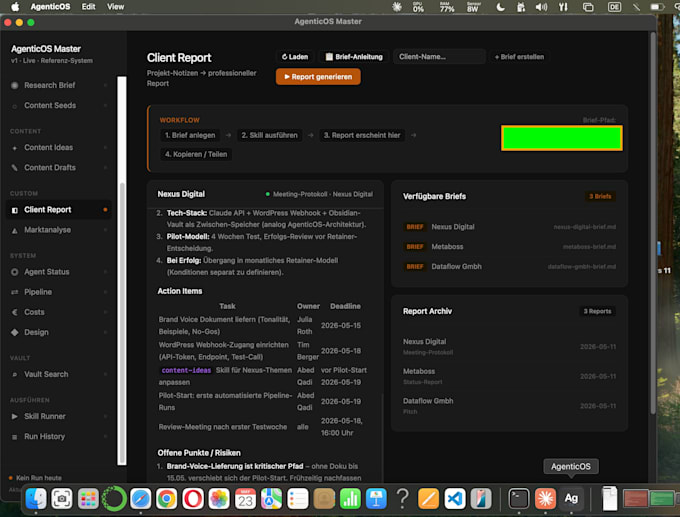Select Client Report sidebar item

59,209
